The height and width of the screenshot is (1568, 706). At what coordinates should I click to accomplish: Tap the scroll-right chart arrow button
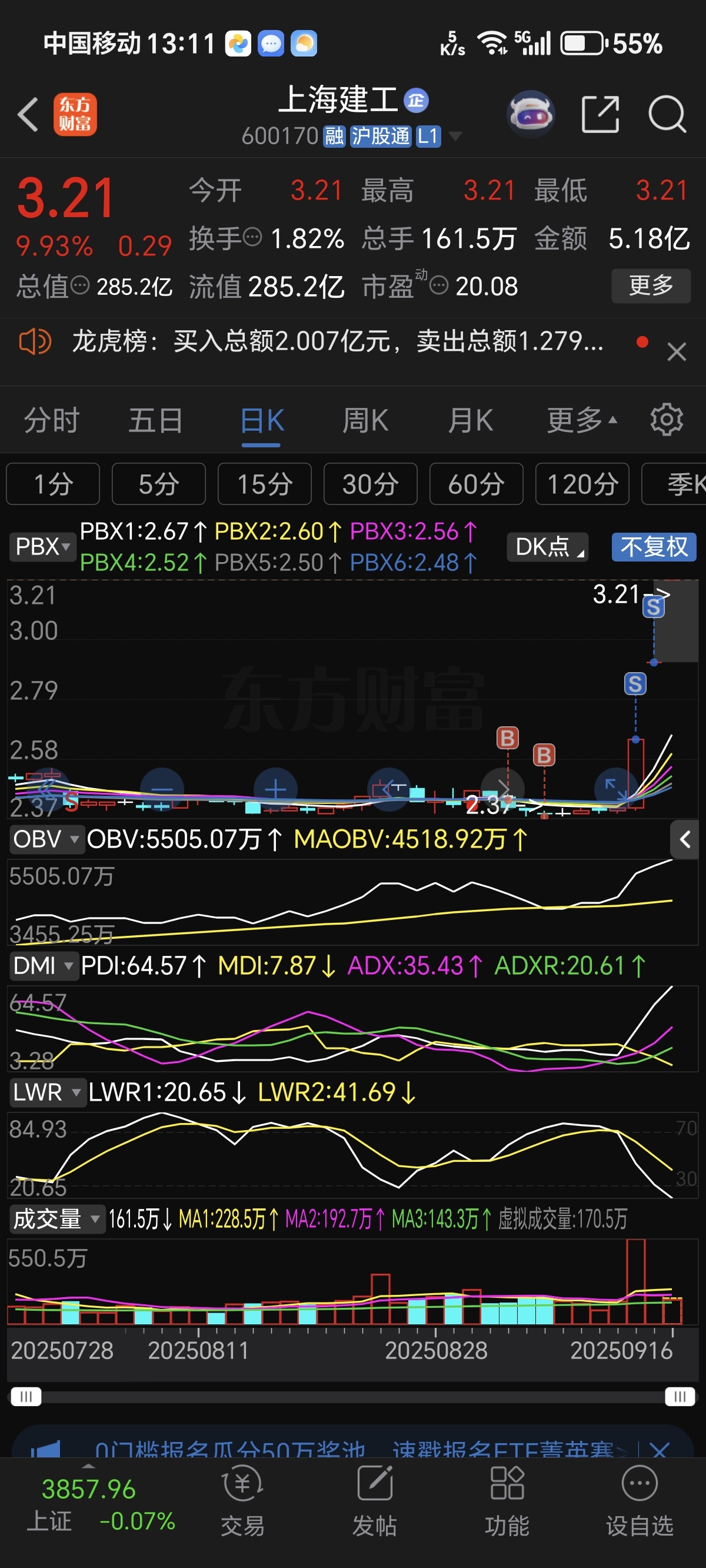coord(502,789)
